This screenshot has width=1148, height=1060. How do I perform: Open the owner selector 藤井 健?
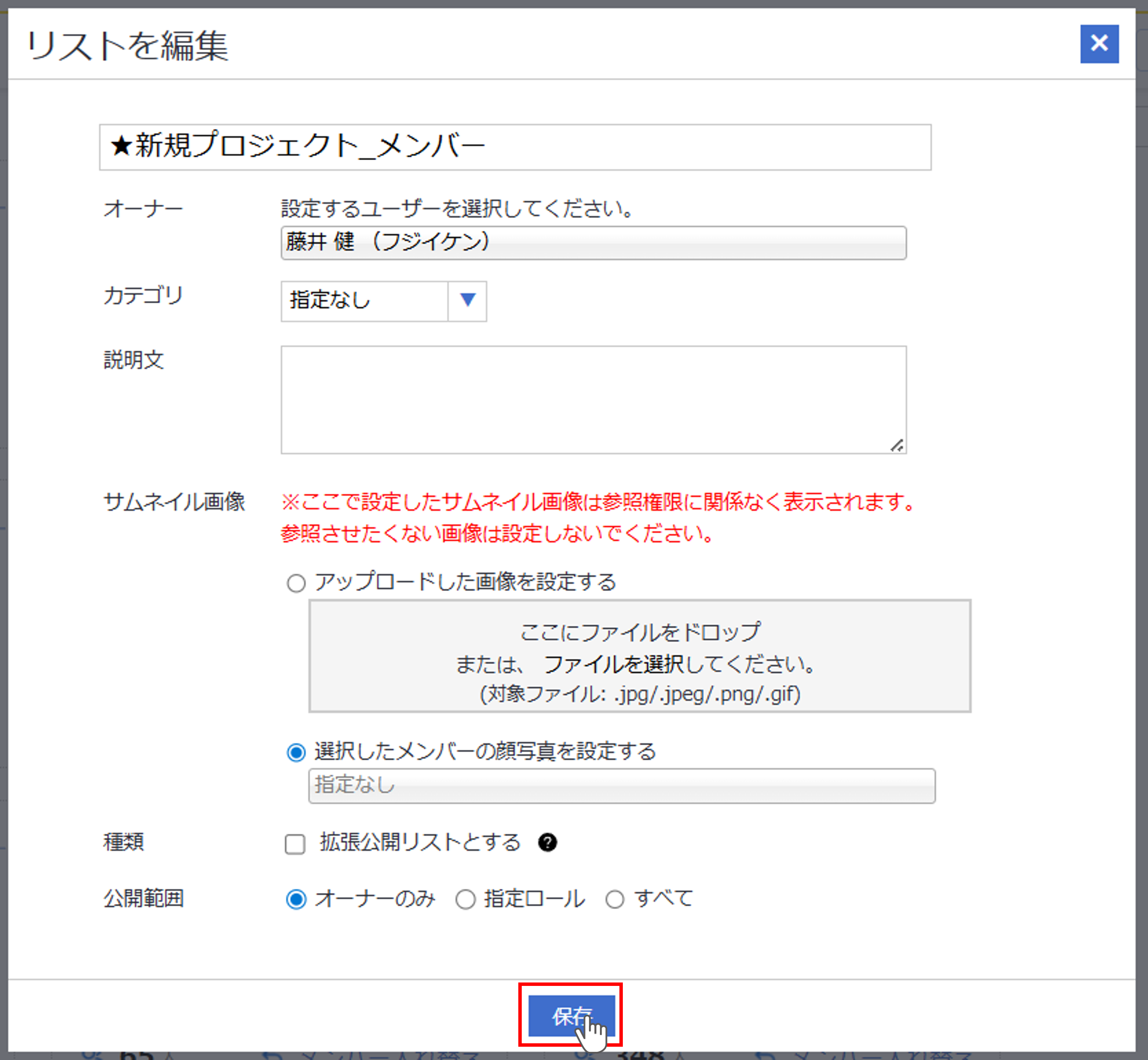(x=593, y=243)
